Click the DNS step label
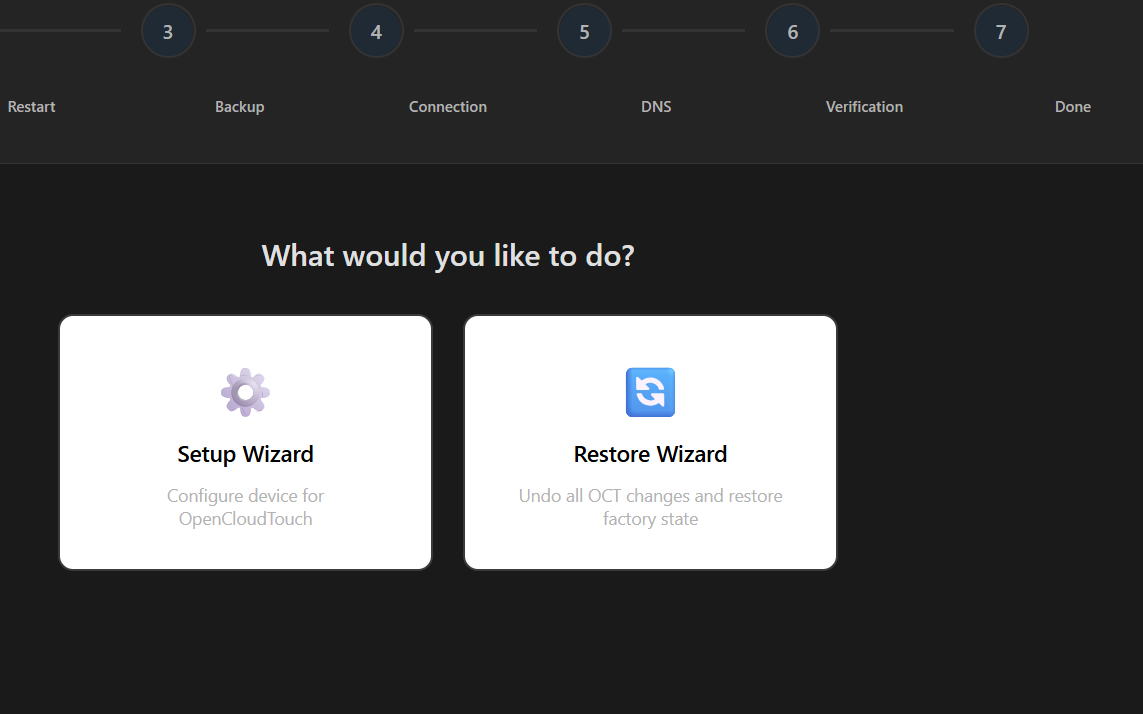The height and width of the screenshot is (714, 1143). [656, 106]
